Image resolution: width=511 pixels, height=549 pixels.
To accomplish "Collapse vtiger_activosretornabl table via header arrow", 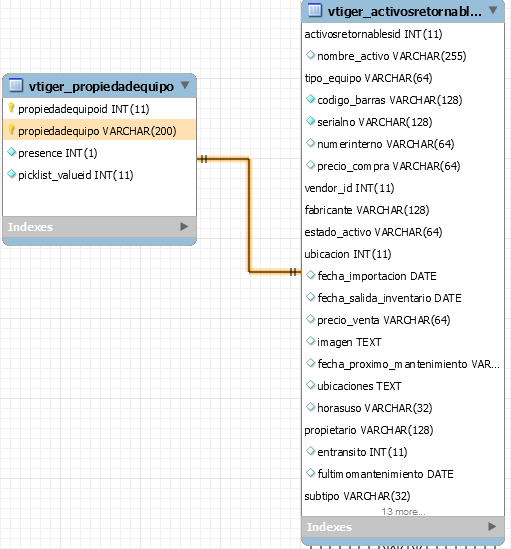I will tap(493, 10).
